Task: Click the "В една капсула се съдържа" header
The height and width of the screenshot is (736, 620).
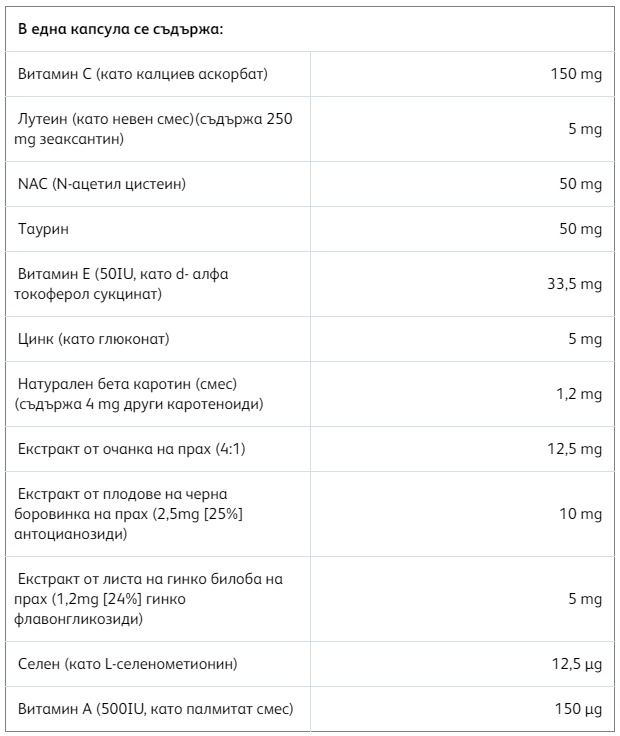Action: (x=121, y=28)
